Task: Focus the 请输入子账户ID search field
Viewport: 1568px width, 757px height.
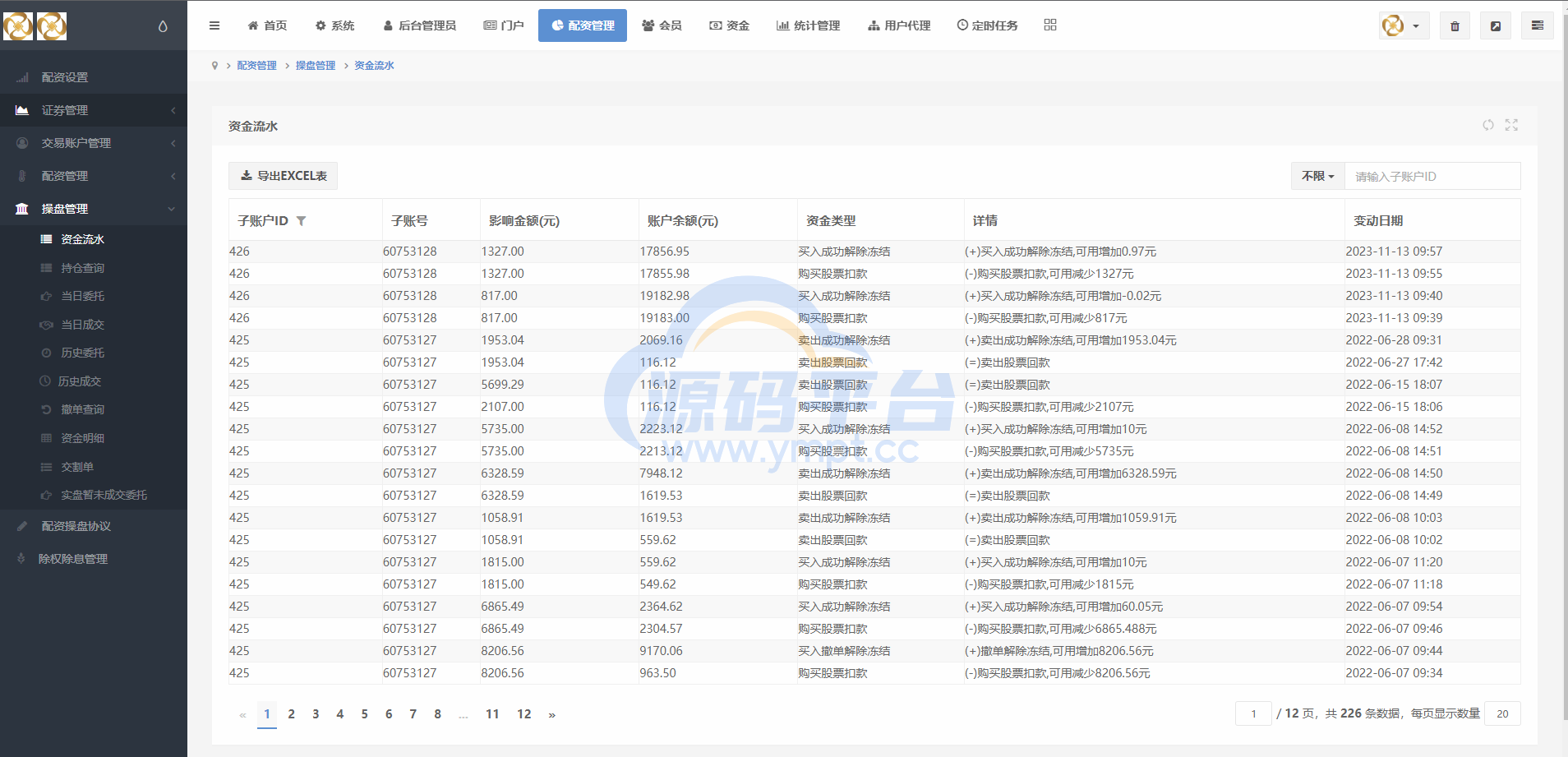Action: pyautogui.click(x=1432, y=176)
